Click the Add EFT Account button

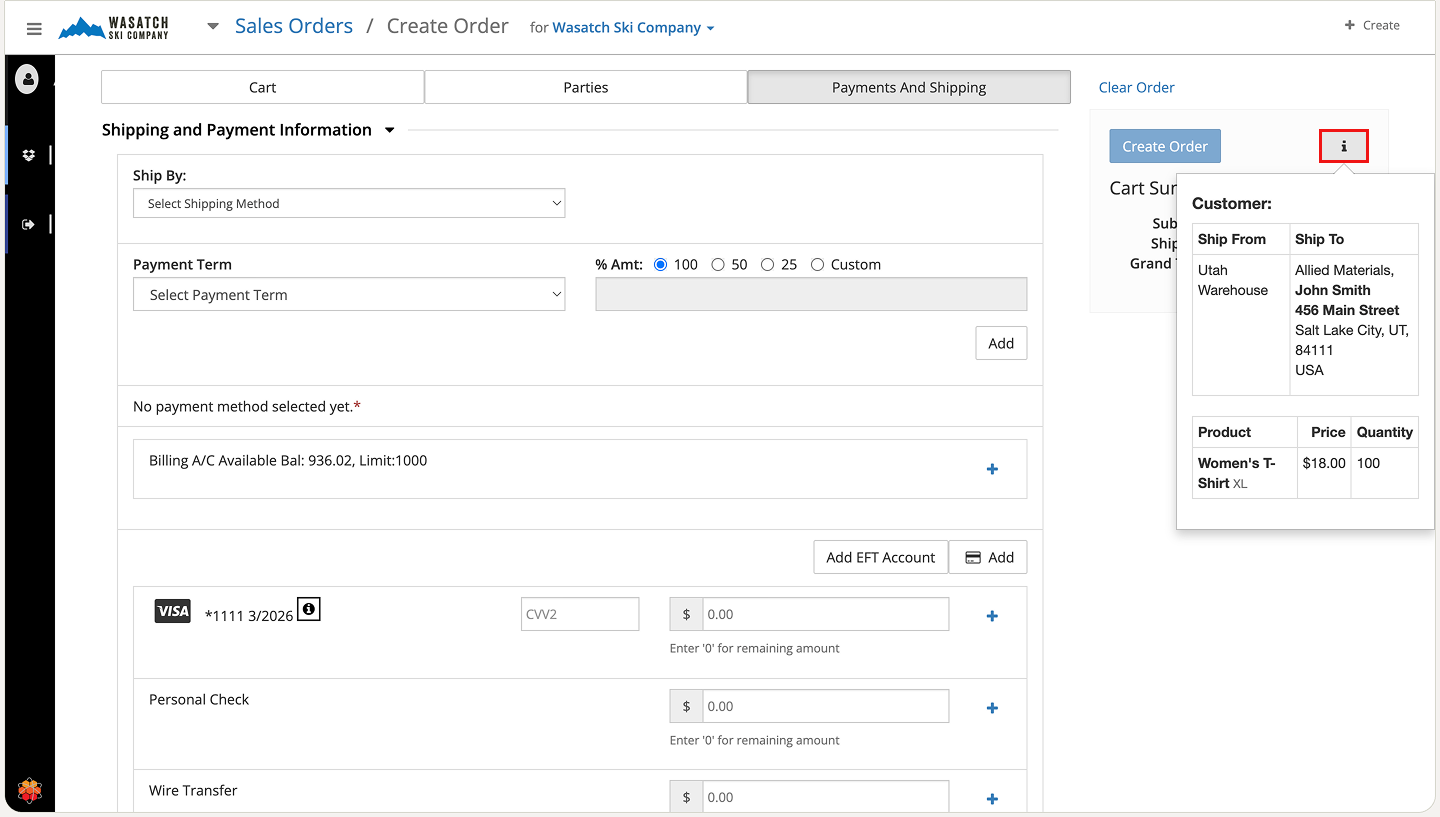coord(880,558)
